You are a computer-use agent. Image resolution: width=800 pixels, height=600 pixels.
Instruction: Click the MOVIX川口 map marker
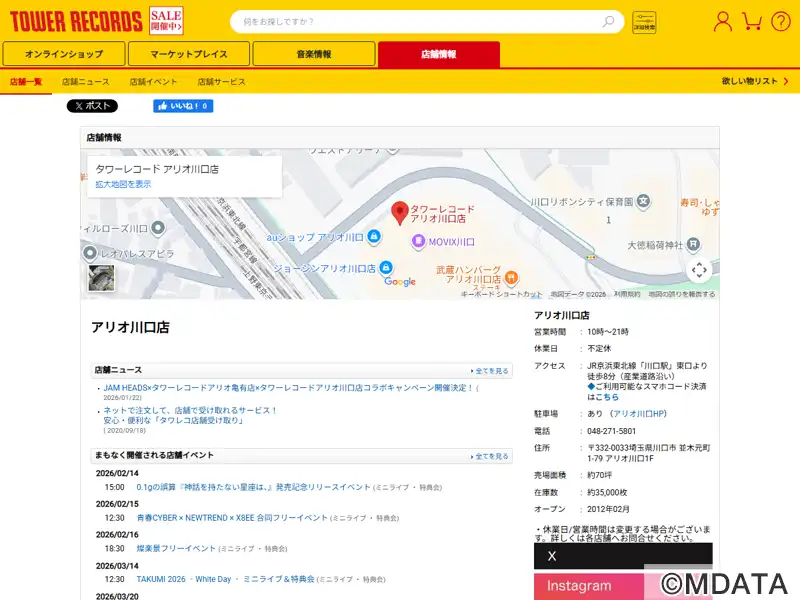419,242
